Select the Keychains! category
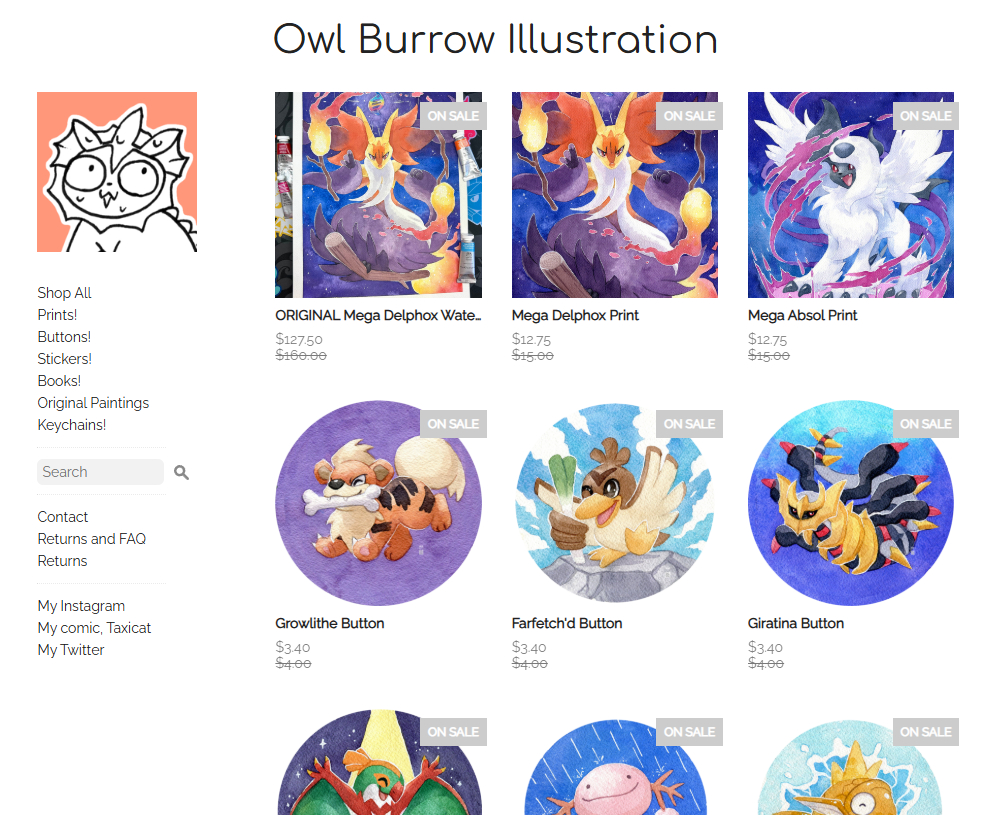Screen dimensions: 997x815 point(72,425)
